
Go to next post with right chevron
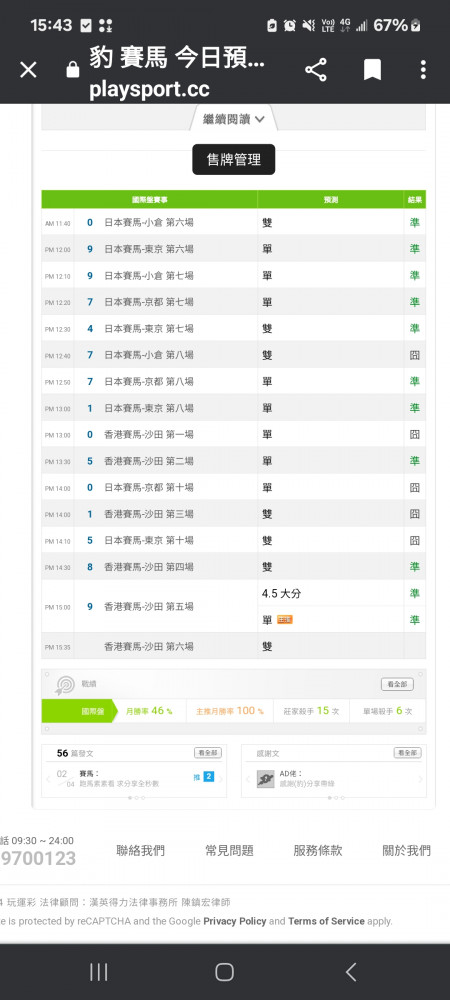tap(221, 779)
